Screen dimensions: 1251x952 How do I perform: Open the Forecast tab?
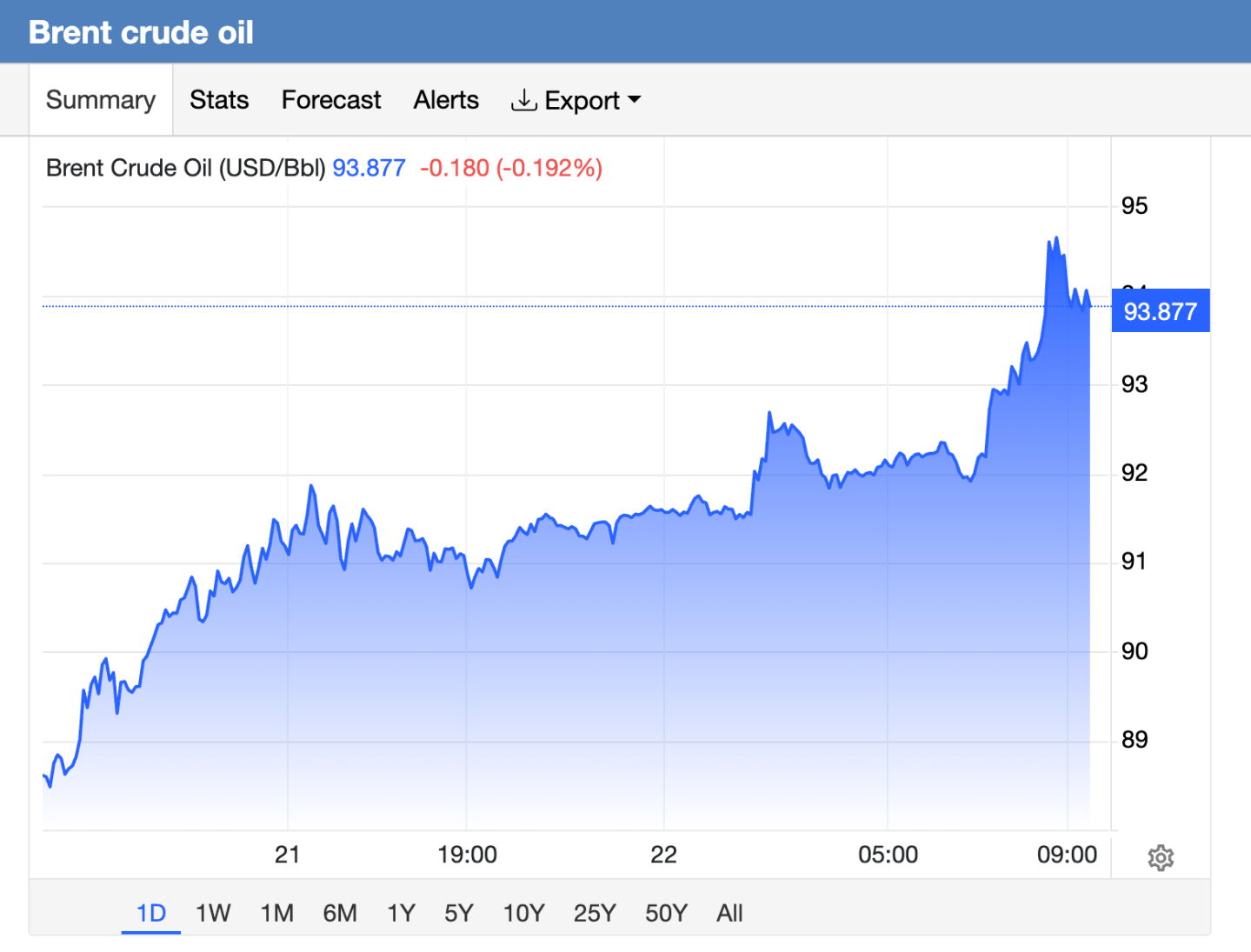(x=331, y=100)
